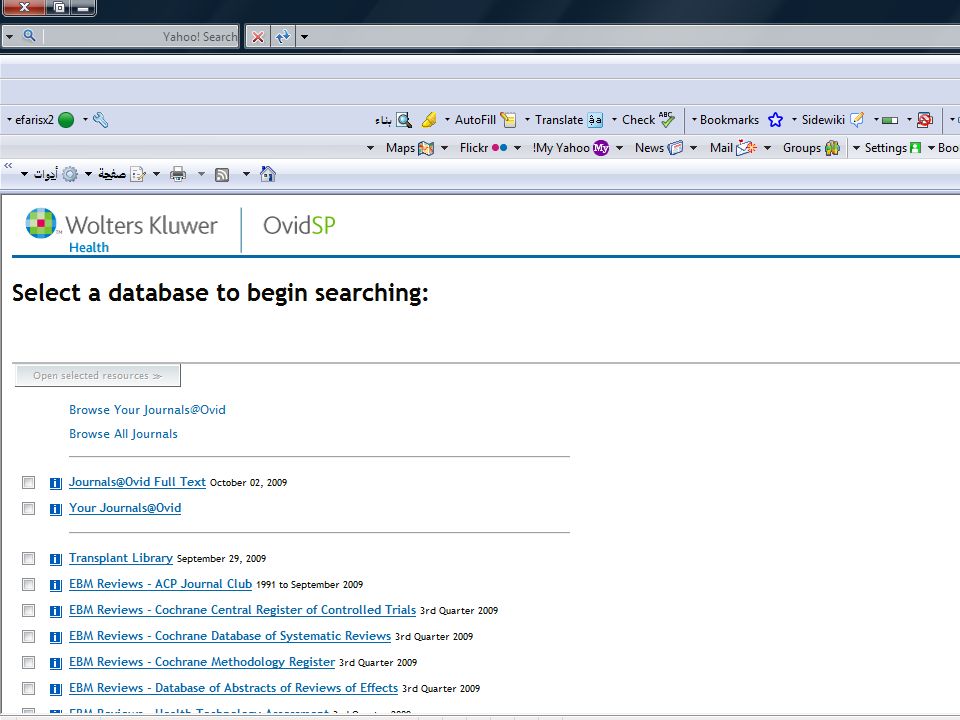The width and height of the screenshot is (960, 720).
Task: Open the Journals@Ovid Full Text link
Action: 137,482
